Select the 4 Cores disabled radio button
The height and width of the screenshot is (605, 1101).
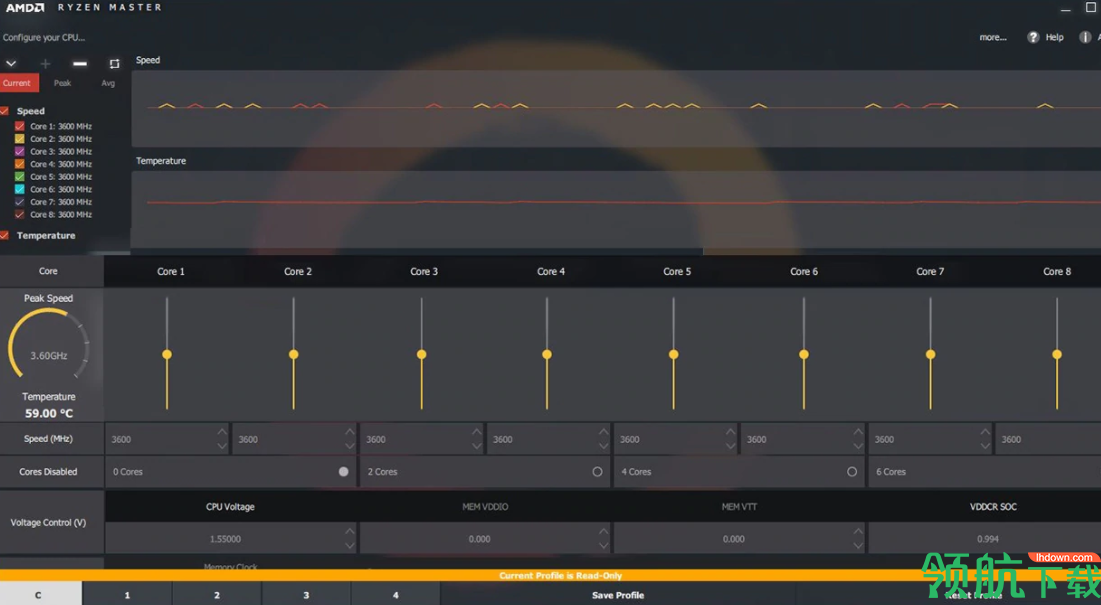[x=852, y=472]
